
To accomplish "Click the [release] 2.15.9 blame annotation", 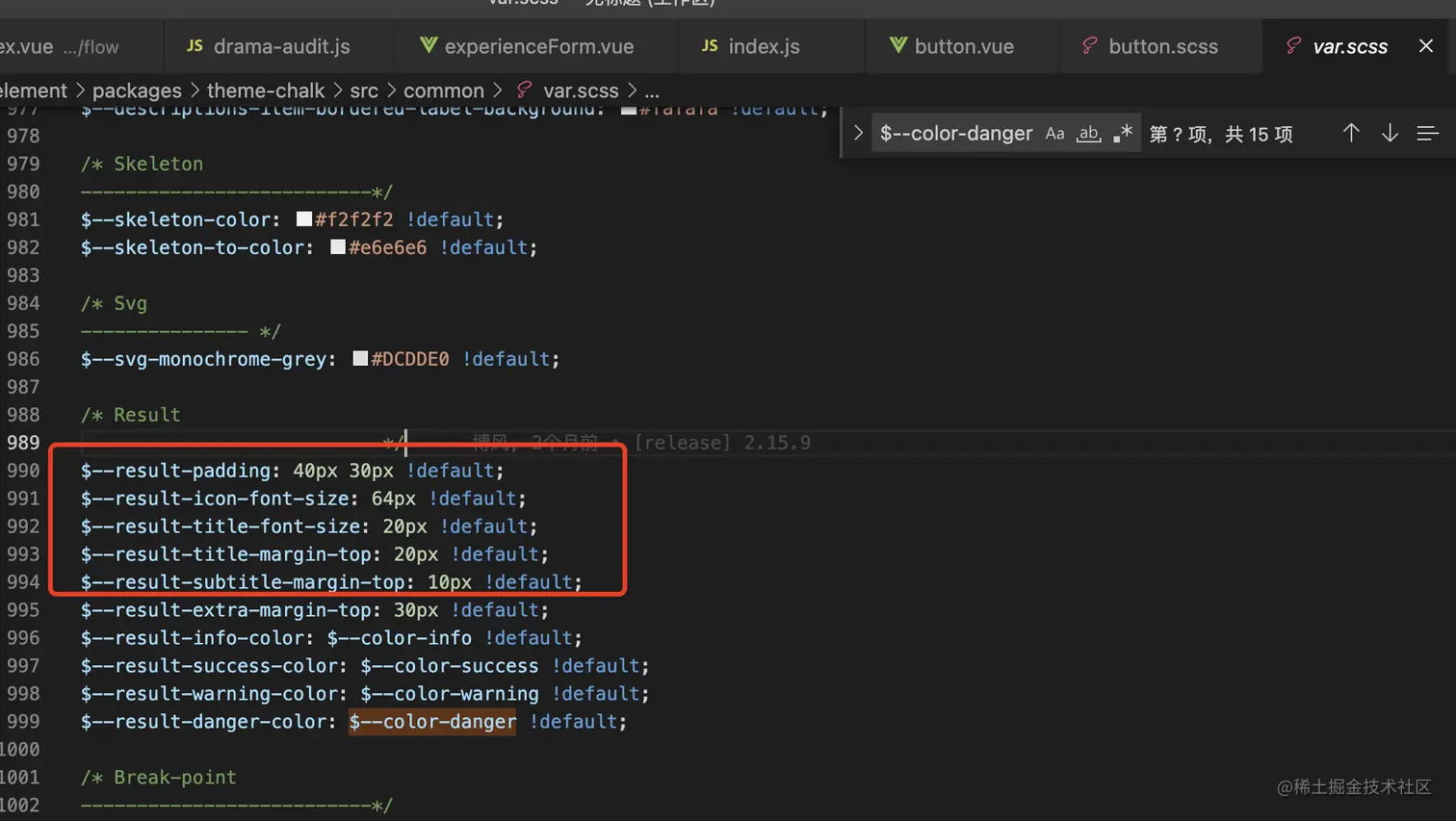I will 722,443.
